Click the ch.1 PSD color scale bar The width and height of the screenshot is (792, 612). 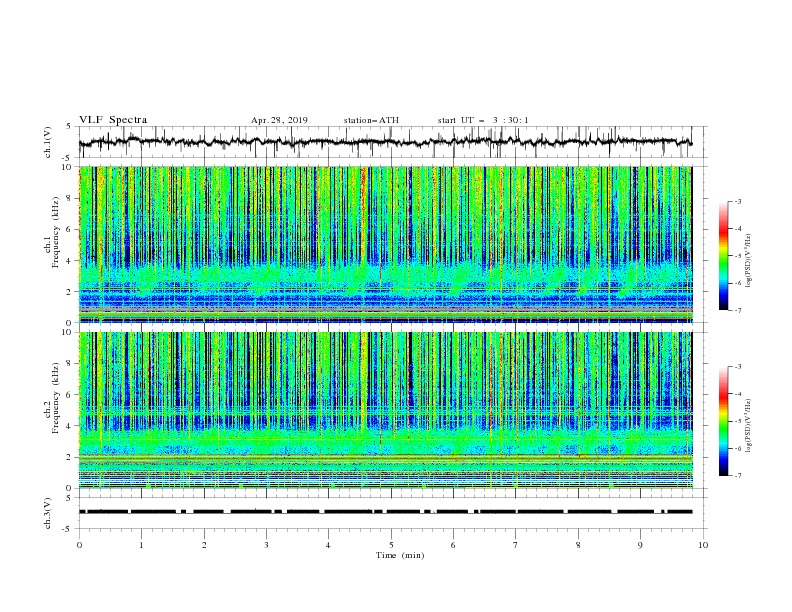723,256
